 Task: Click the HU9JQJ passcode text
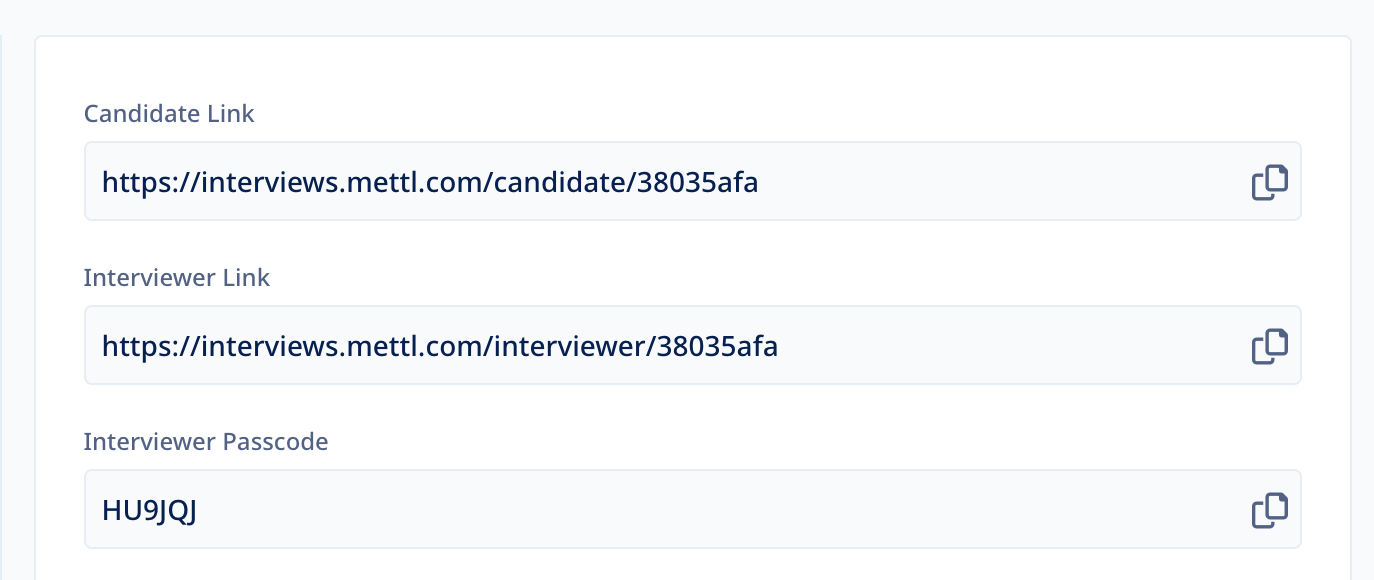(150, 511)
